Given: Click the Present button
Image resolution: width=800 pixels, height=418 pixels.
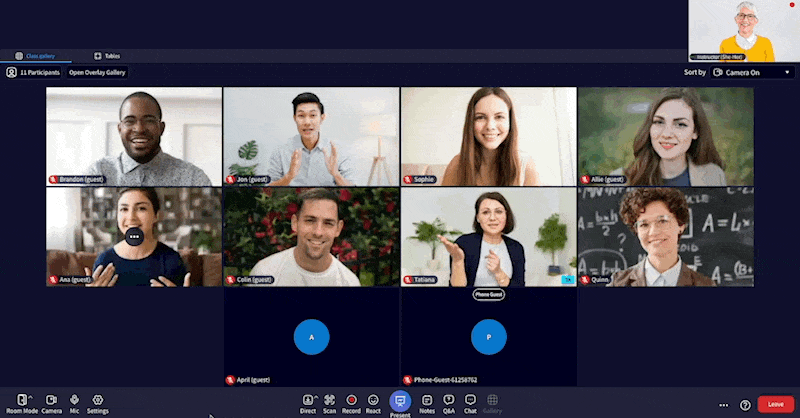Looking at the screenshot, I should pyautogui.click(x=400, y=401).
